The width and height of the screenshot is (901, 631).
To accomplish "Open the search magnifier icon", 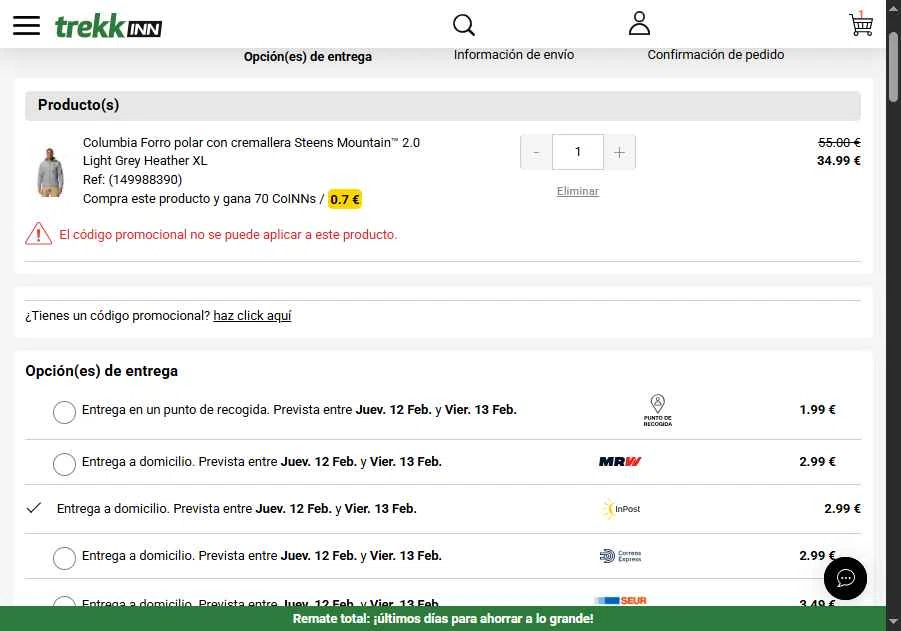I will coord(464,25).
